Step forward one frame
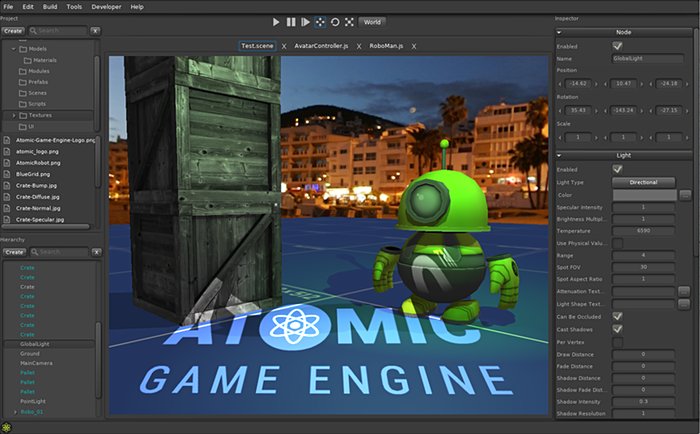 coord(305,22)
